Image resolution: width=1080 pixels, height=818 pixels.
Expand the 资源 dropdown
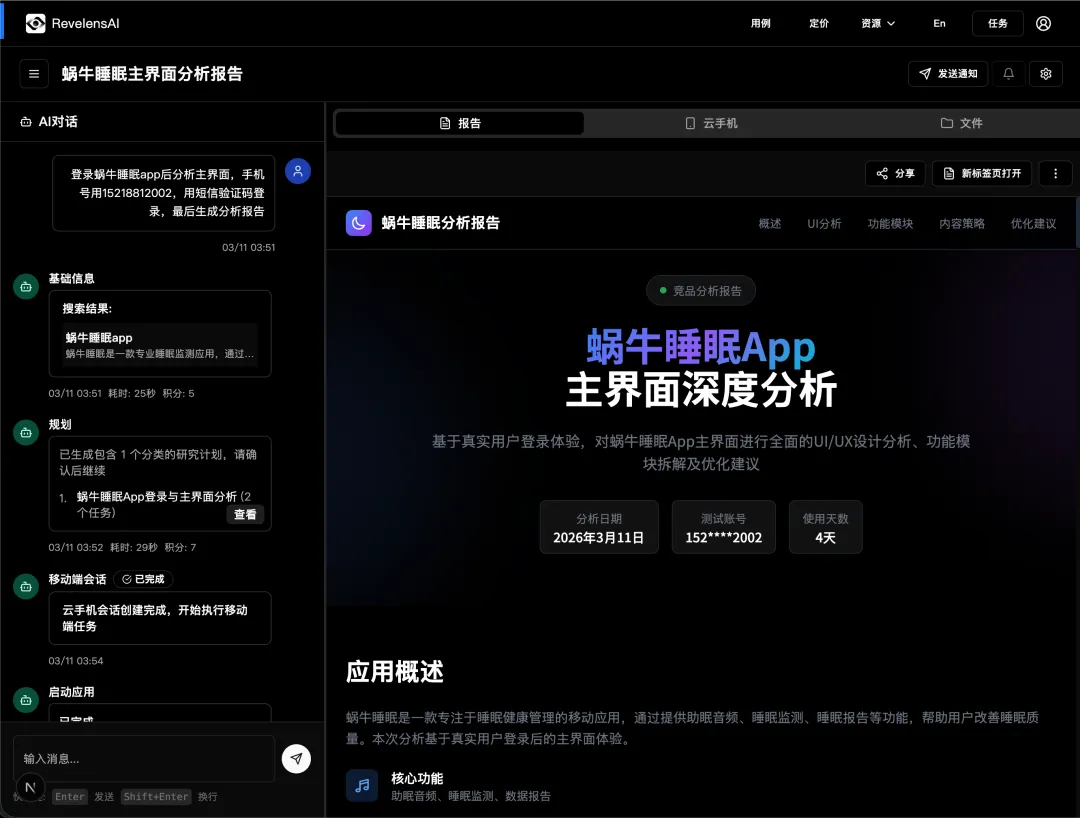coord(878,23)
